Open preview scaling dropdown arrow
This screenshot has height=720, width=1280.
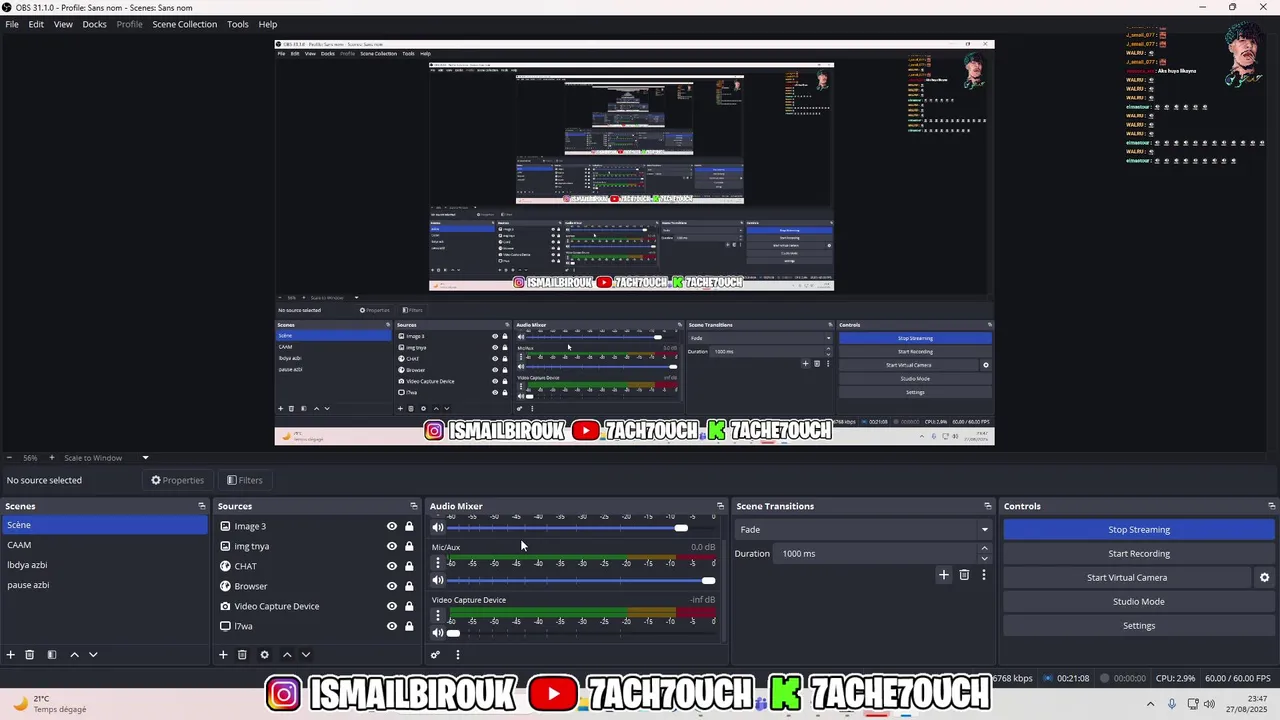[x=145, y=458]
